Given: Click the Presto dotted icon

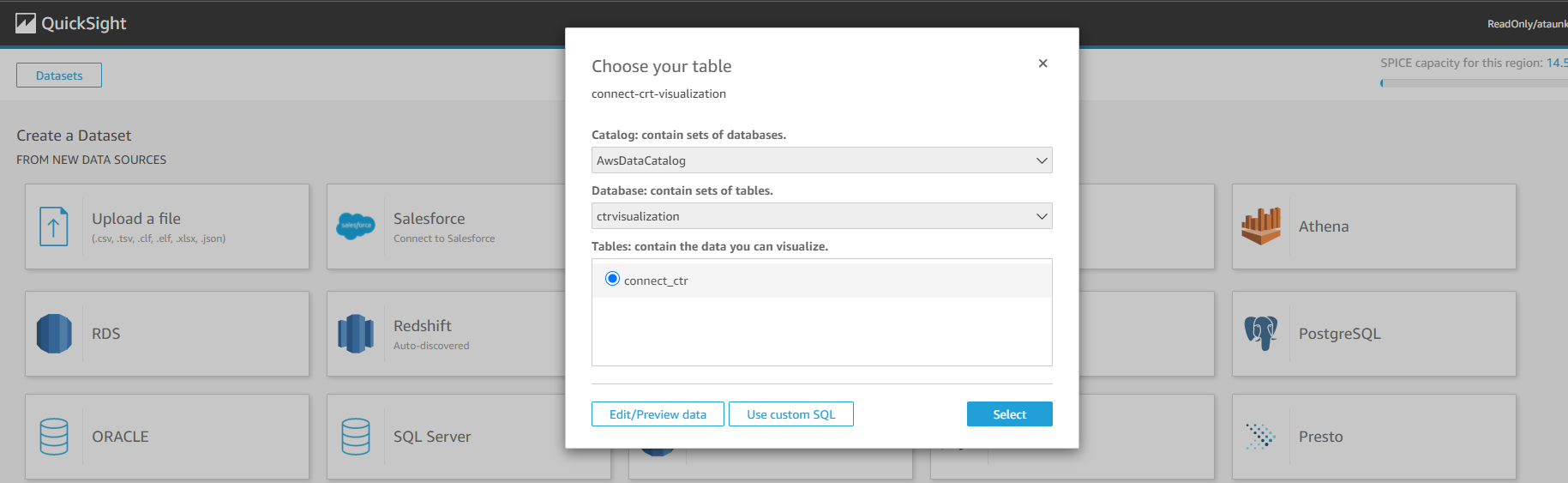Looking at the screenshot, I should [x=1261, y=437].
